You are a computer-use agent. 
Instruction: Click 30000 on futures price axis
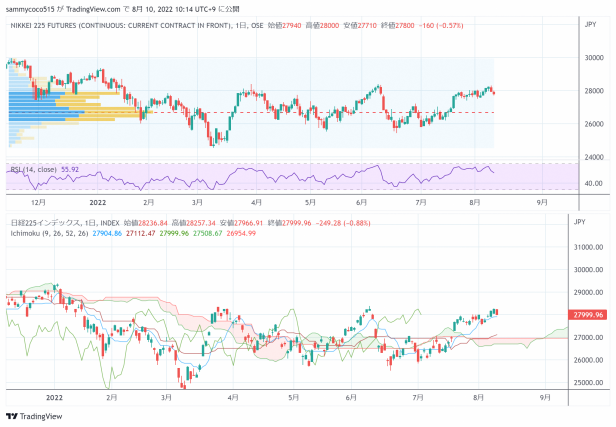(x=594, y=58)
